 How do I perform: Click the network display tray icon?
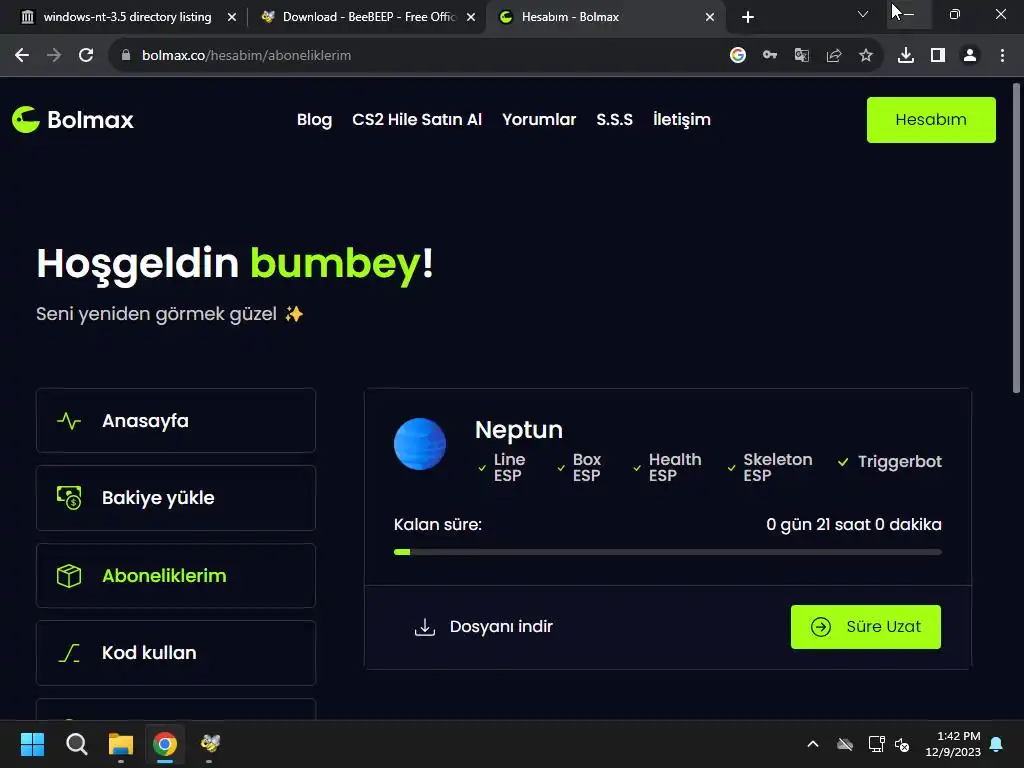[x=876, y=744]
